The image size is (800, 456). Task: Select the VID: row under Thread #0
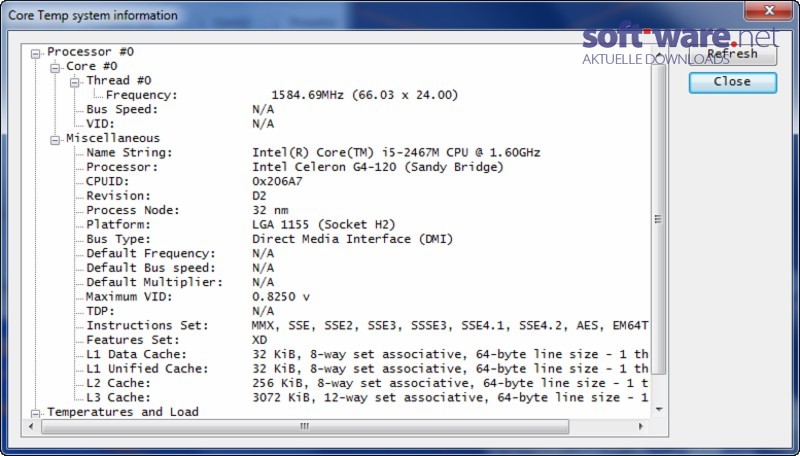(x=180, y=123)
